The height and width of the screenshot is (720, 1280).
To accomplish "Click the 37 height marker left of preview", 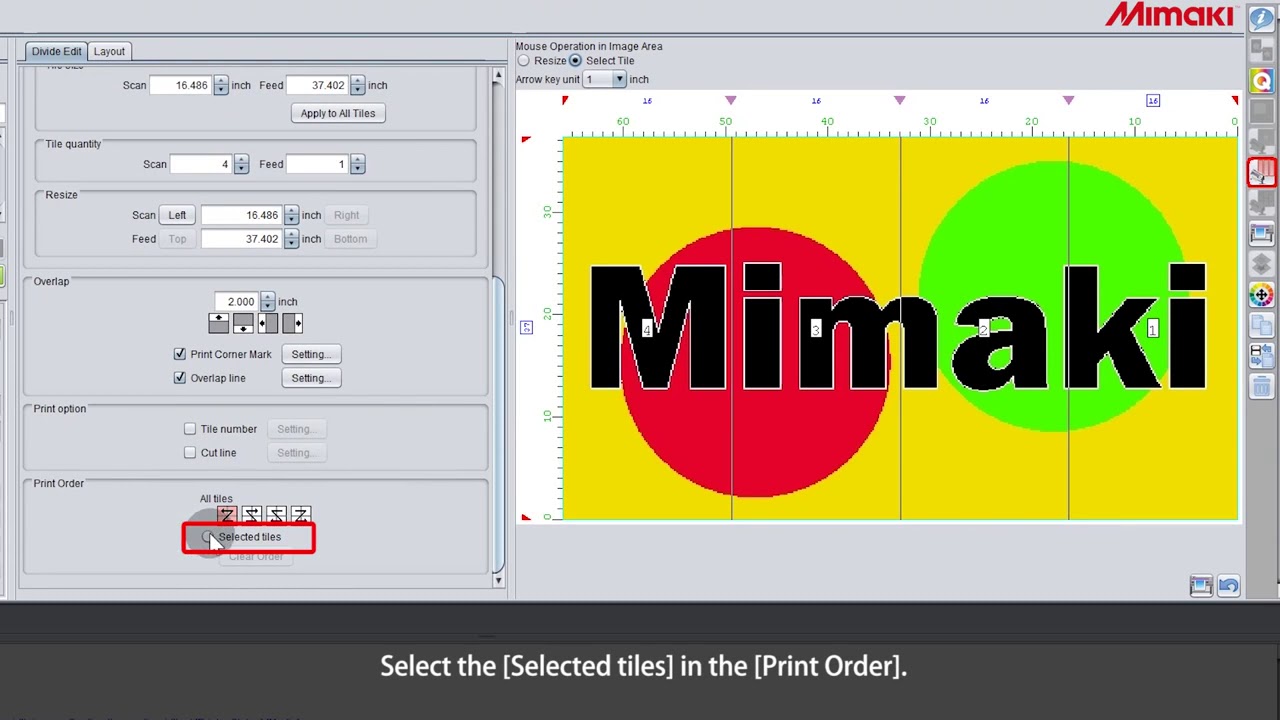I will [527, 327].
